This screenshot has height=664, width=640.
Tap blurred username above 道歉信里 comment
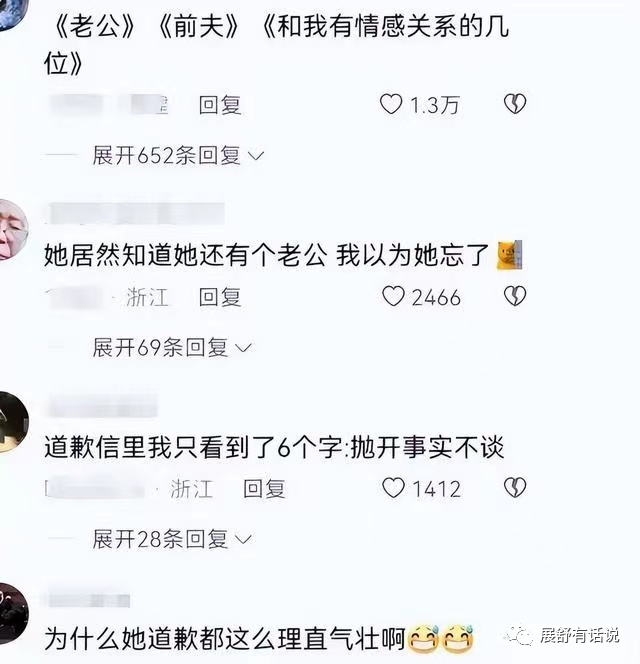(103, 406)
